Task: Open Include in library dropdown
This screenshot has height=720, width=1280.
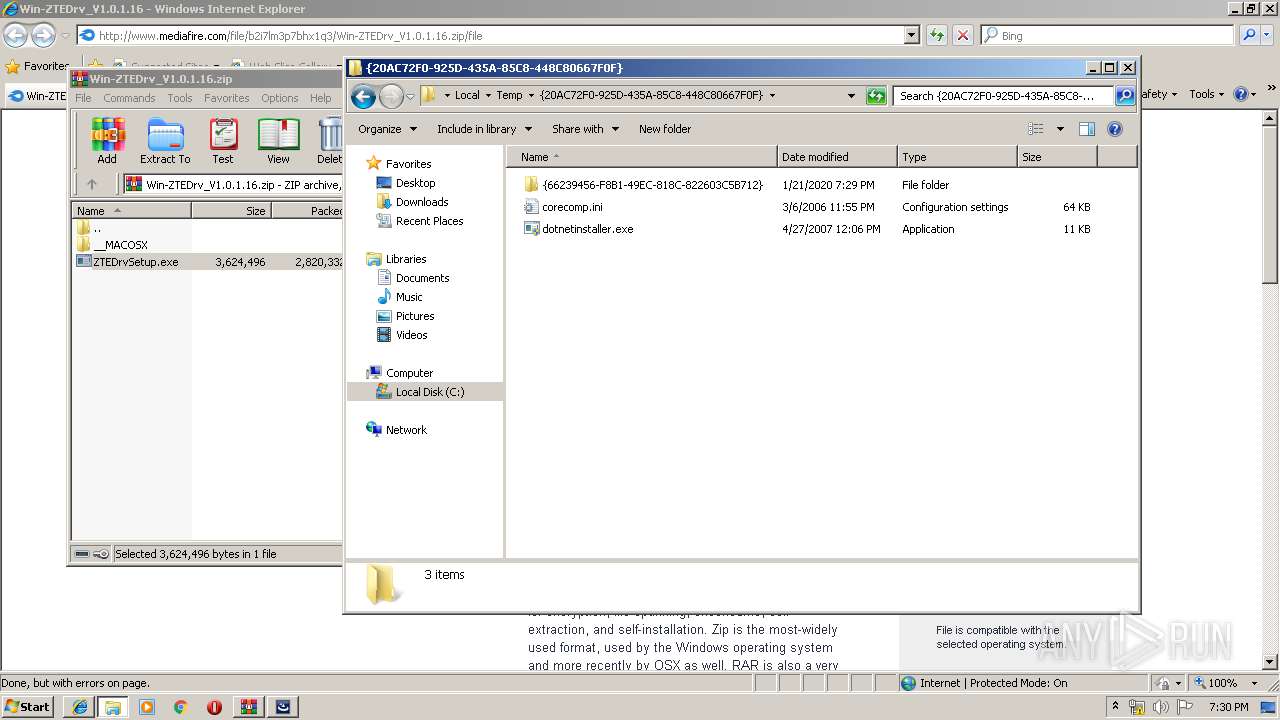Action: pos(484,129)
